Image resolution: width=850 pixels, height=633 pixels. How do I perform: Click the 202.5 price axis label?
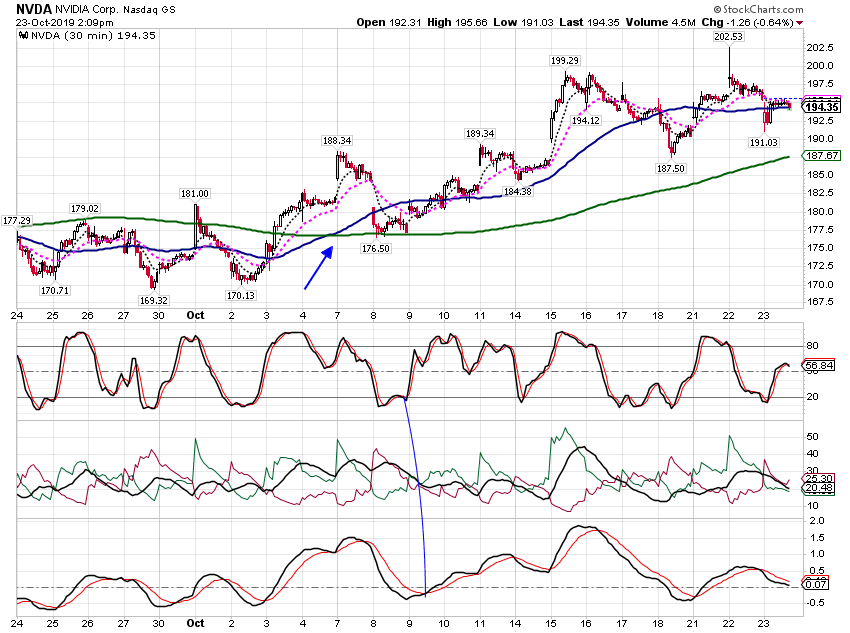point(820,48)
